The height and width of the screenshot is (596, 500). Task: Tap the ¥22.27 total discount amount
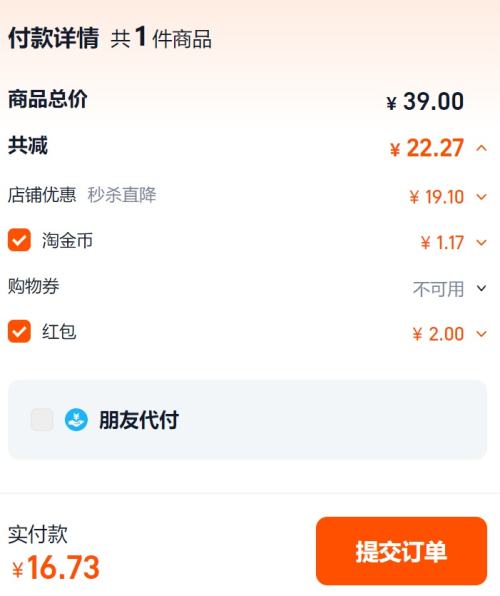click(x=427, y=148)
